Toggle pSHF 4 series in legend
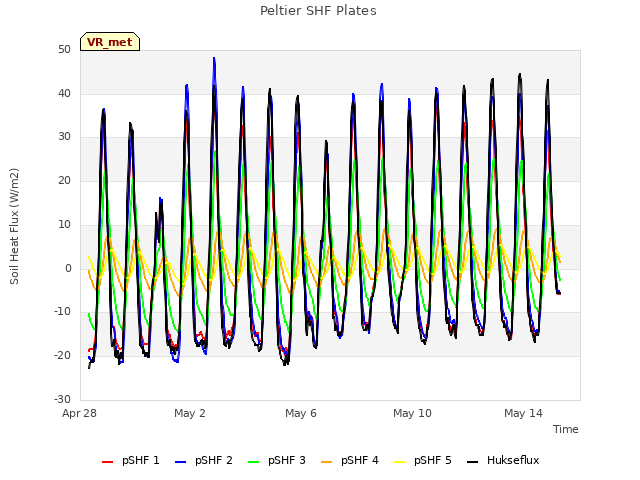Image resolution: width=640 pixels, height=480 pixels. pyautogui.click(x=350, y=460)
